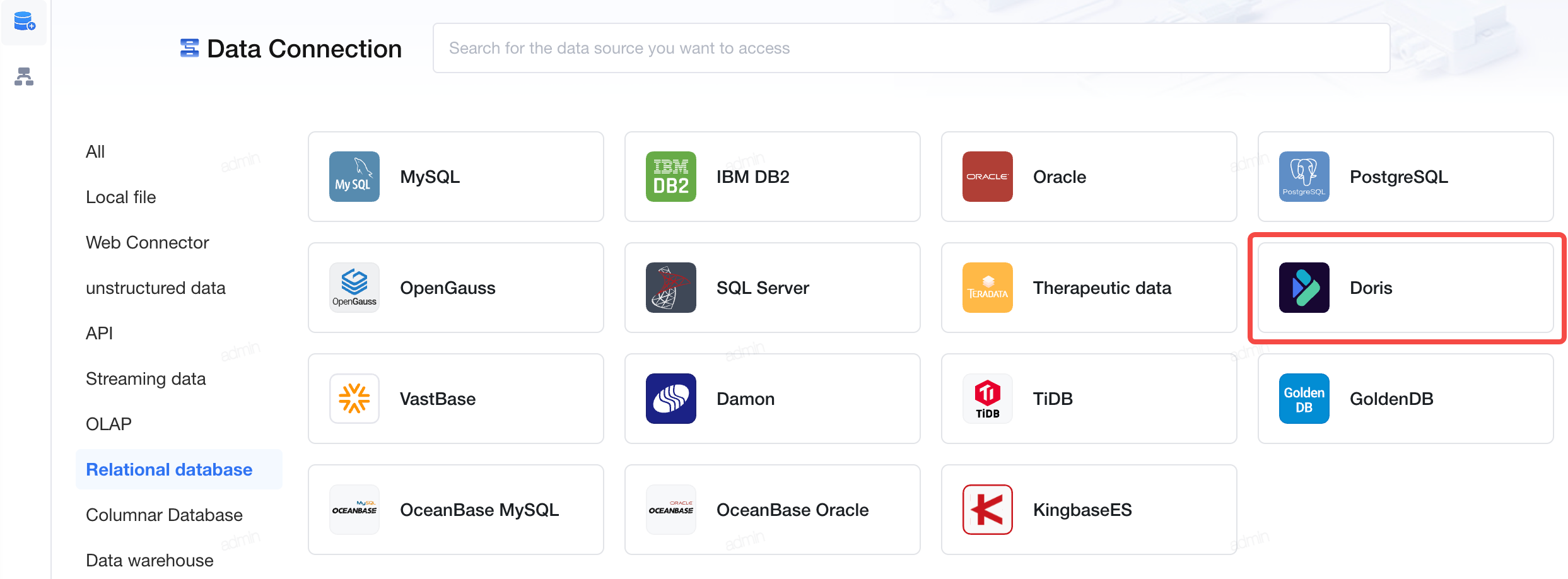Open the VastBase connection card

click(x=456, y=399)
